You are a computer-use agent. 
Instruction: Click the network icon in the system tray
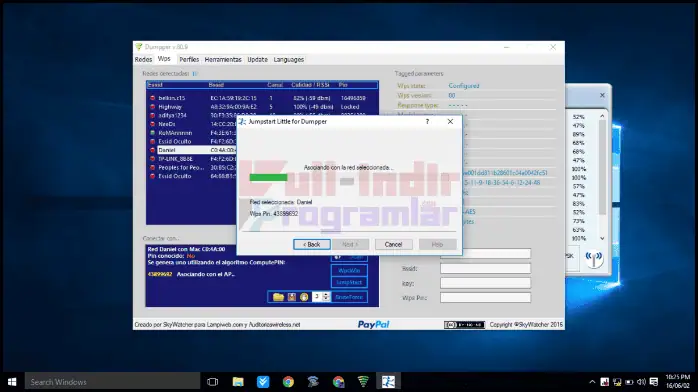(x=617, y=382)
